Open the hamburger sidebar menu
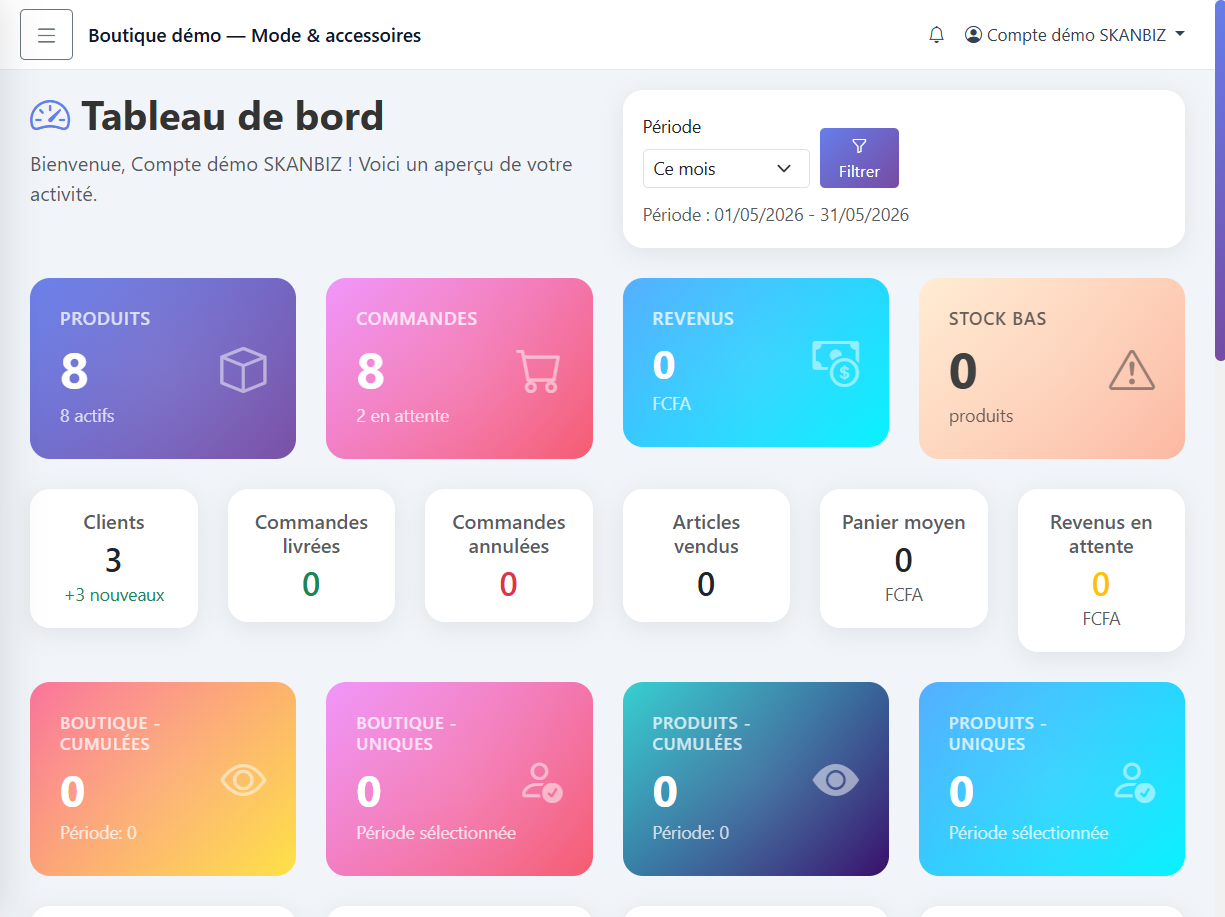 coord(46,35)
